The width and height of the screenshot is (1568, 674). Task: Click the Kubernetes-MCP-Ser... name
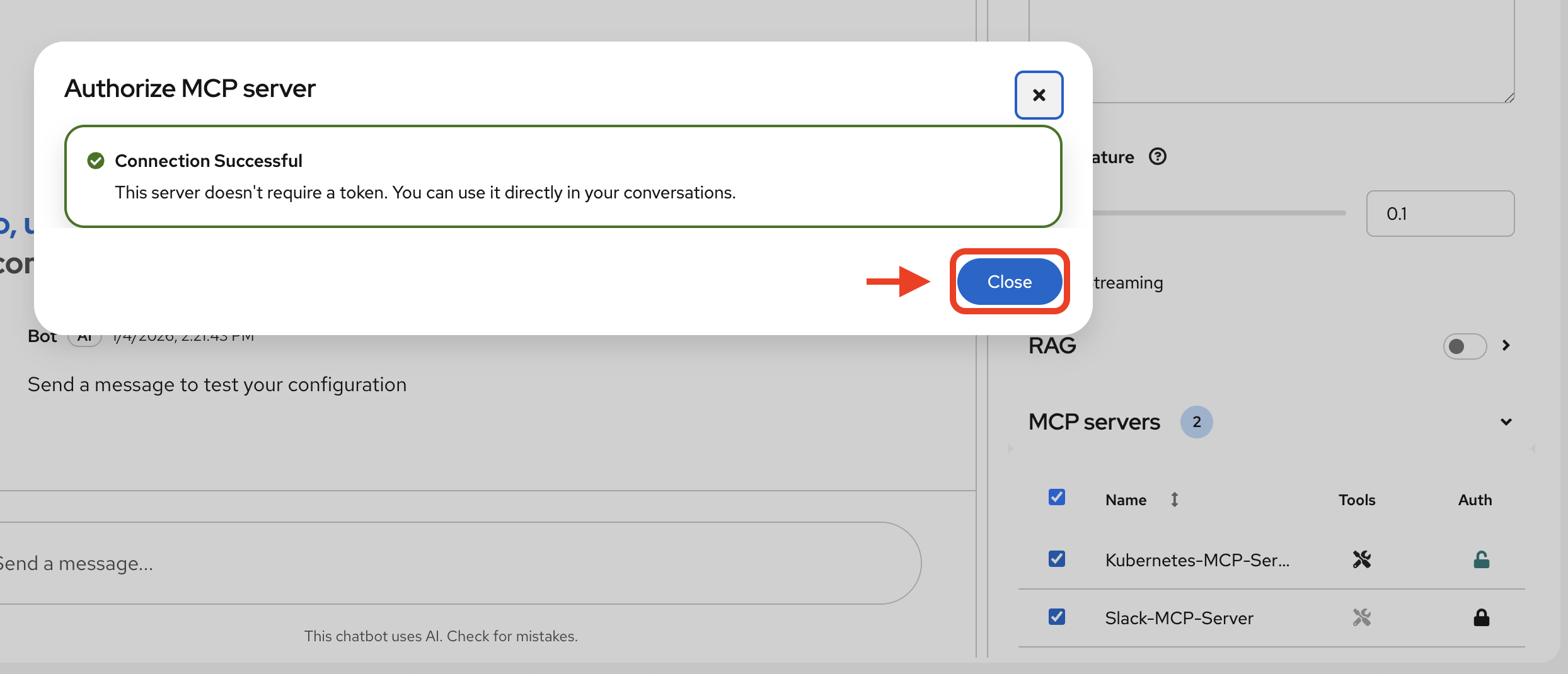click(x=1197, y=560)
